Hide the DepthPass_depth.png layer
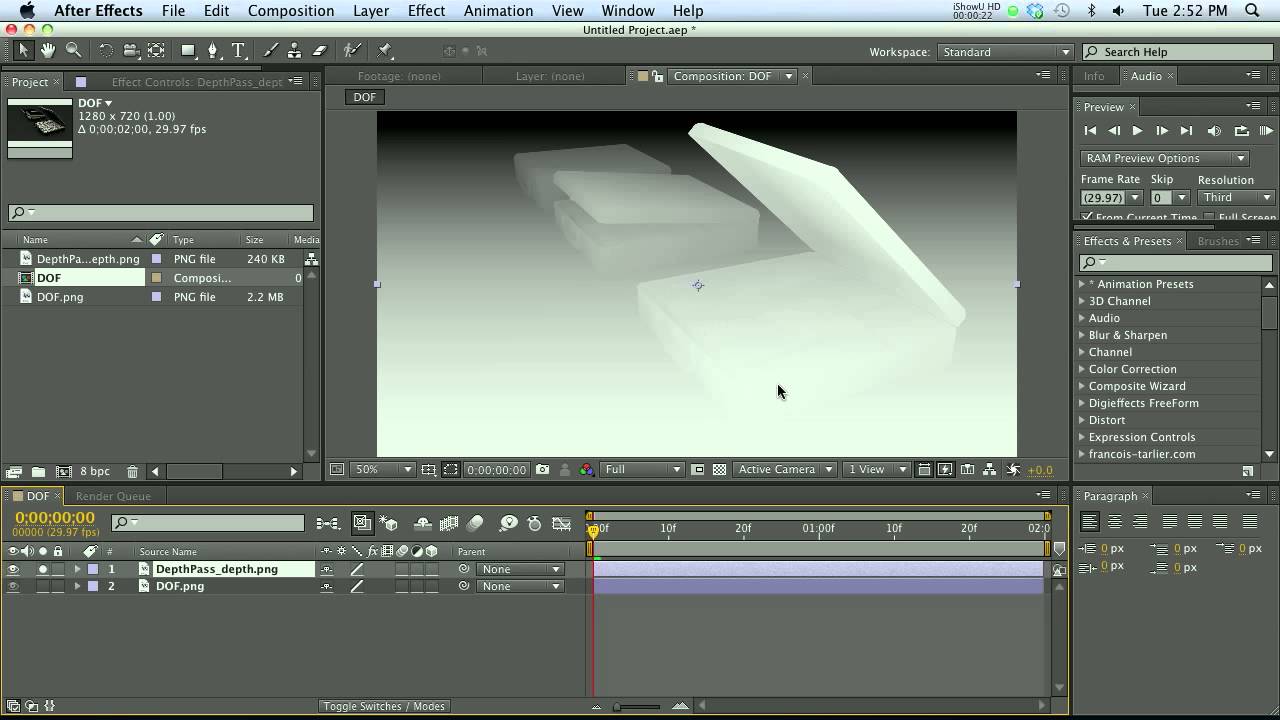Screen dimensions: 1280x720 tap(13, 569)
